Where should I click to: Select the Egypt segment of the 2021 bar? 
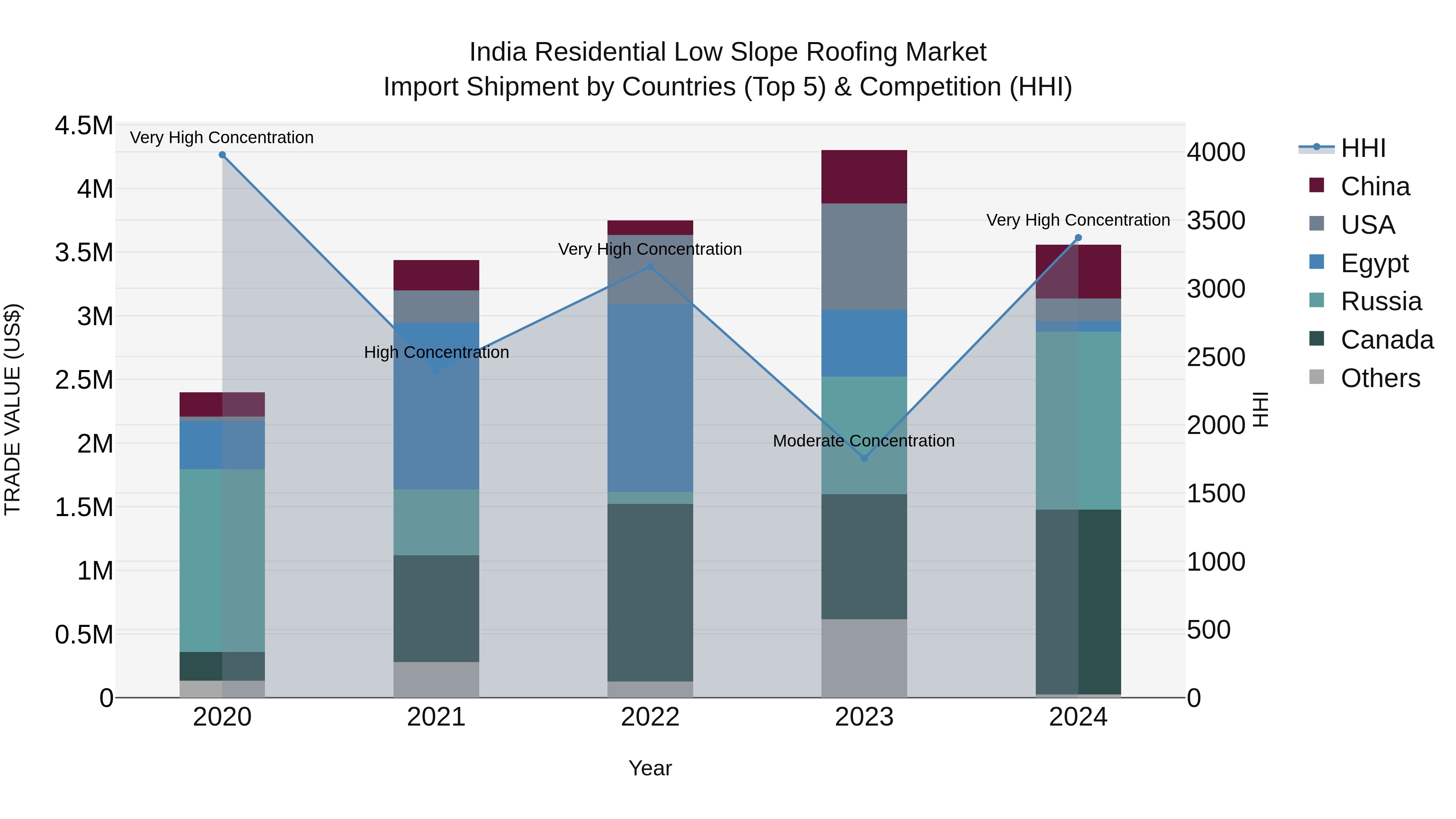coord(436,406)
